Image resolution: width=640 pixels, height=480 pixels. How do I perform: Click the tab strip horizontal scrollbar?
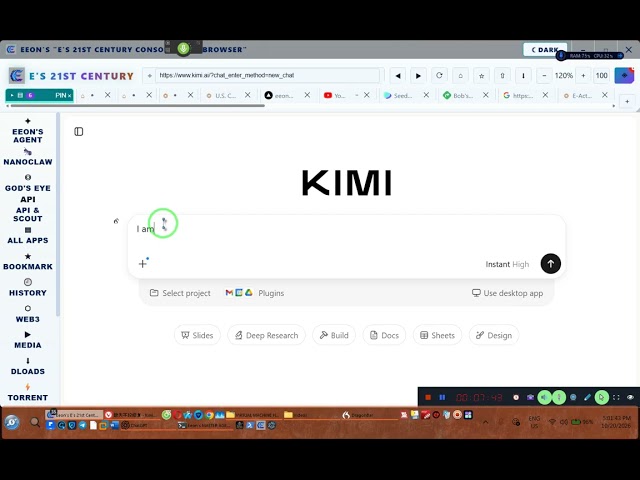(x=138, y=106)
